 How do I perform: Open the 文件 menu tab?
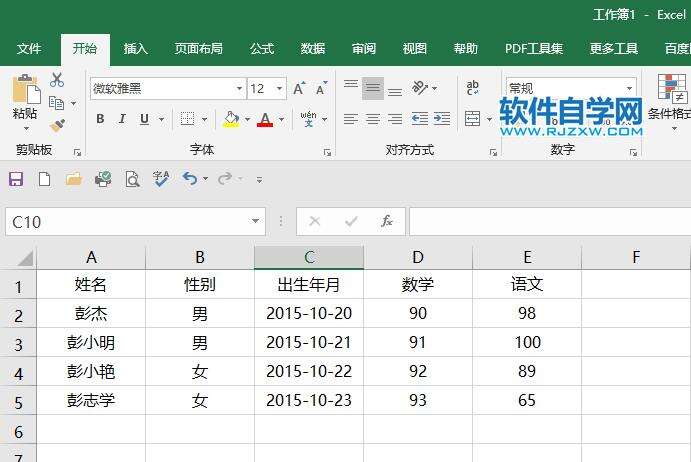29,48
